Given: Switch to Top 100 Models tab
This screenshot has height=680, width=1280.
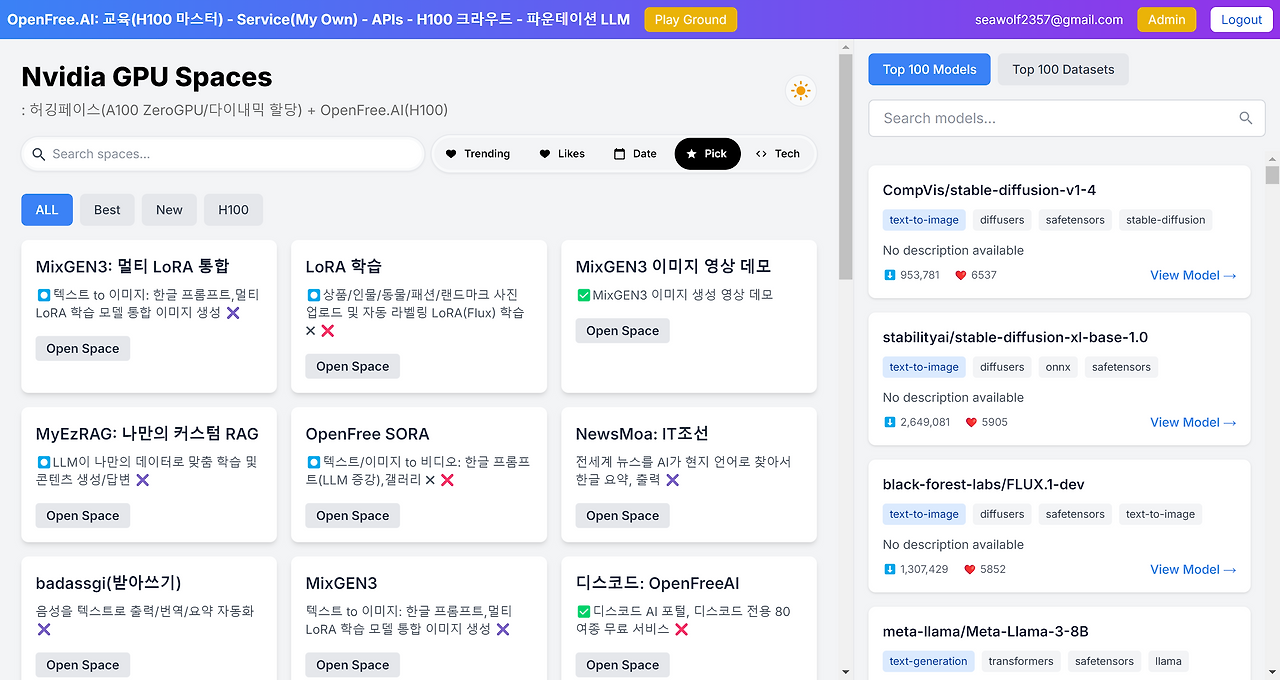Looking at the screenshot, I should pyautogui.click(x=929, y=69).
